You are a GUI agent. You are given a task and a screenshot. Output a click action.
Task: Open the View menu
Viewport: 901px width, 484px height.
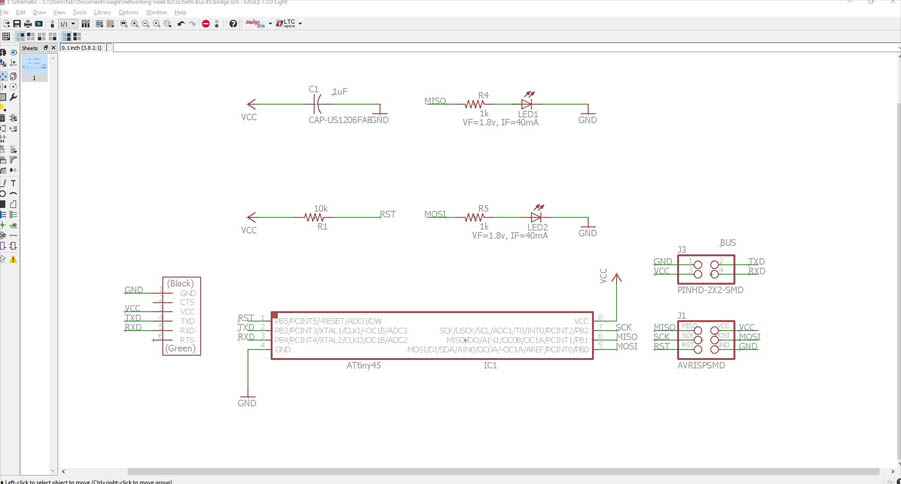(59, 12)
